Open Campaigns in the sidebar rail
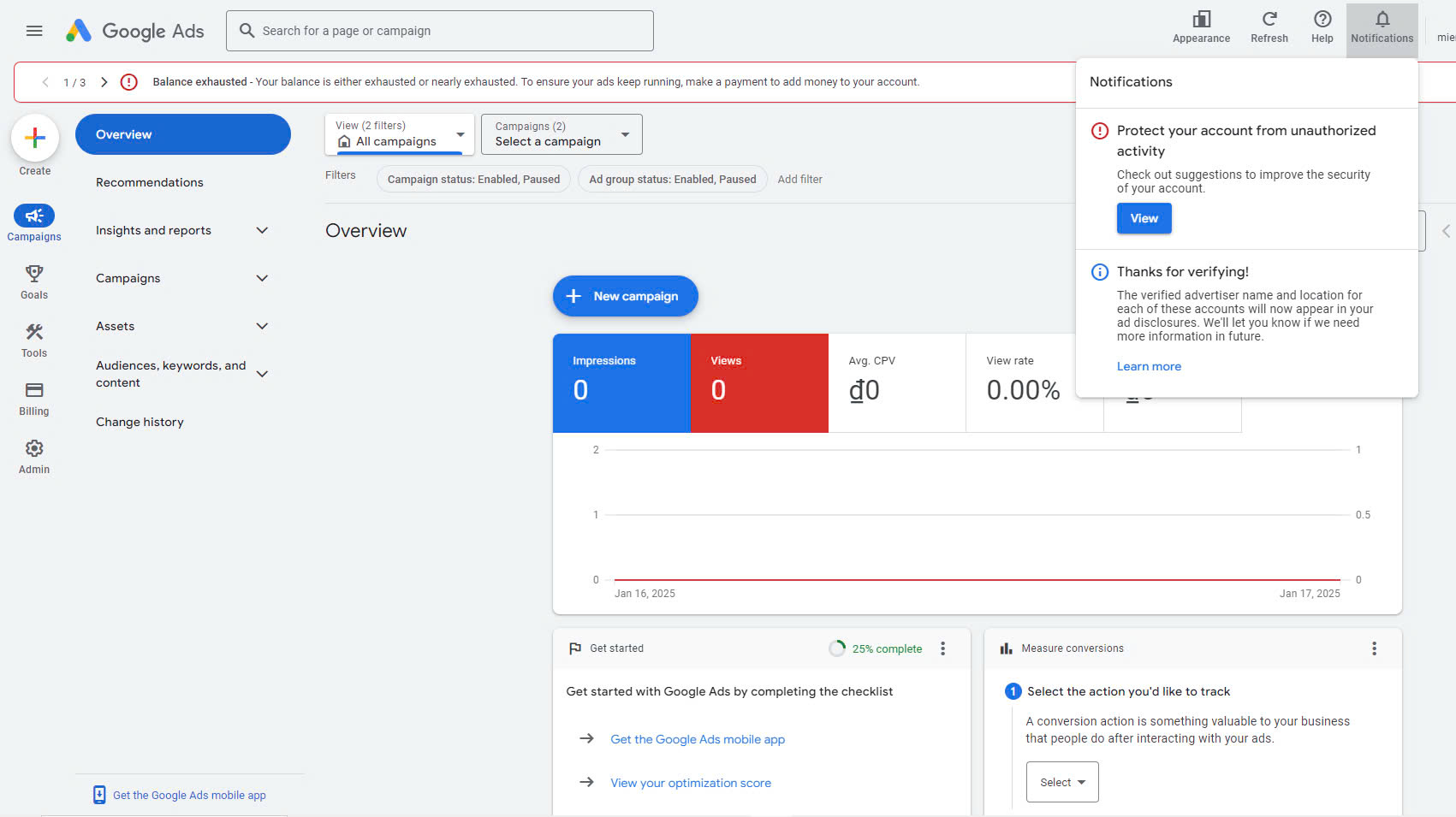The height and width of the screenshot is (817, 1456). coord(34,223)
